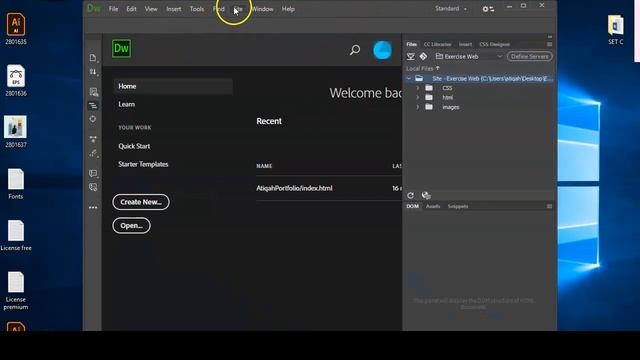Expand the images folder chevron
640x360 pixels.
click(x=418, y=107)
